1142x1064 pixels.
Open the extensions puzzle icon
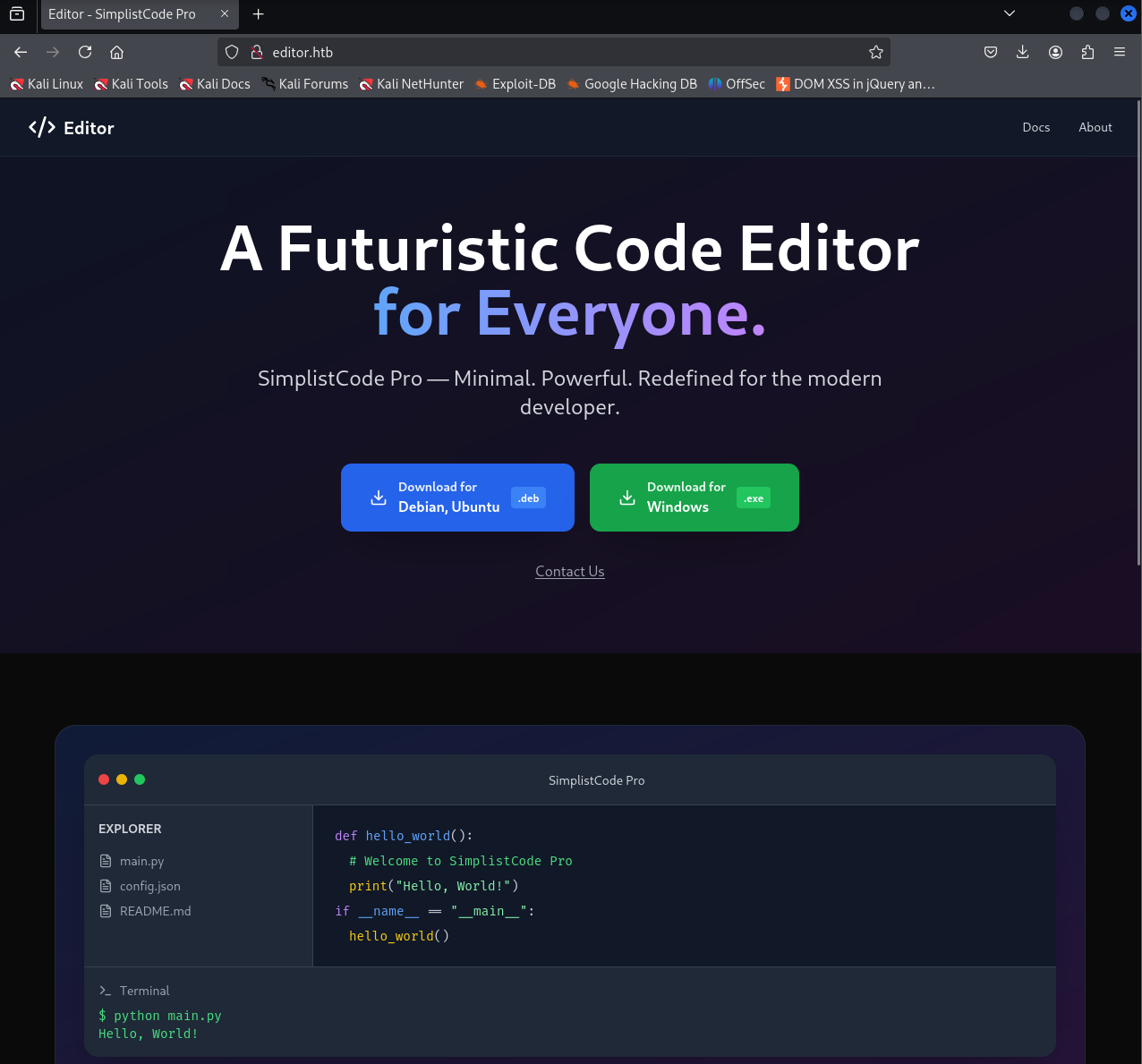(1087, 52)
